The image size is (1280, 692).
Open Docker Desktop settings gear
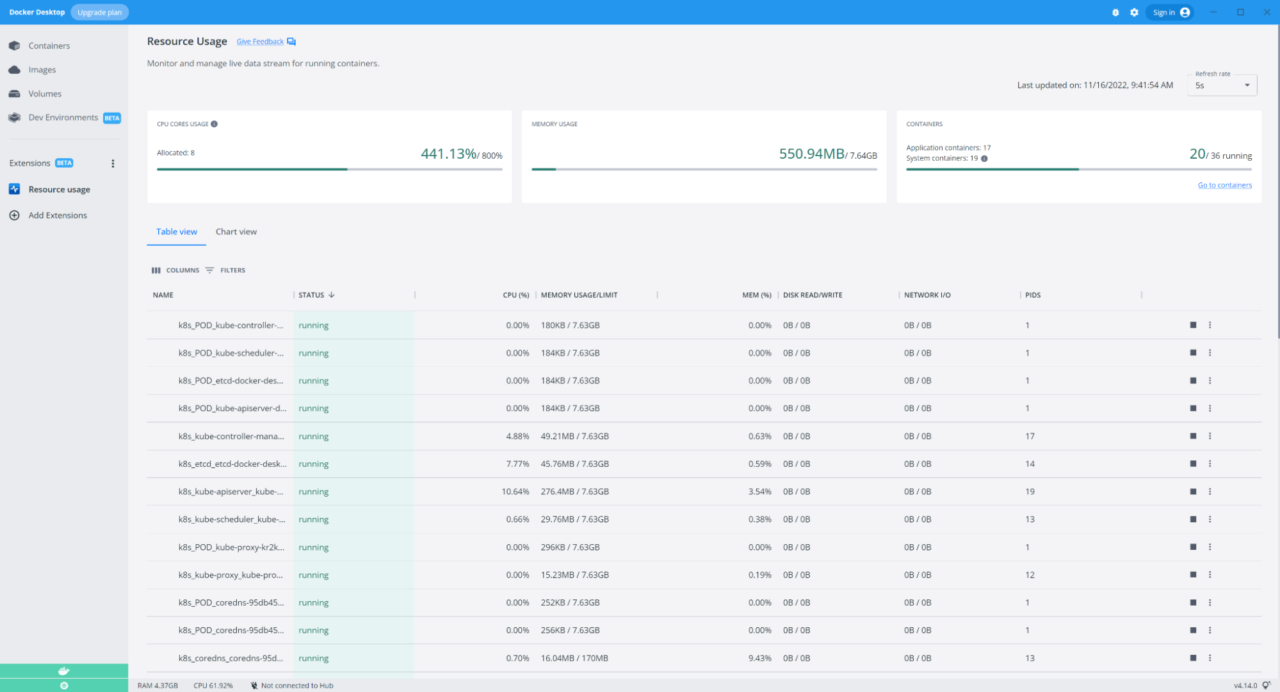1134,12
